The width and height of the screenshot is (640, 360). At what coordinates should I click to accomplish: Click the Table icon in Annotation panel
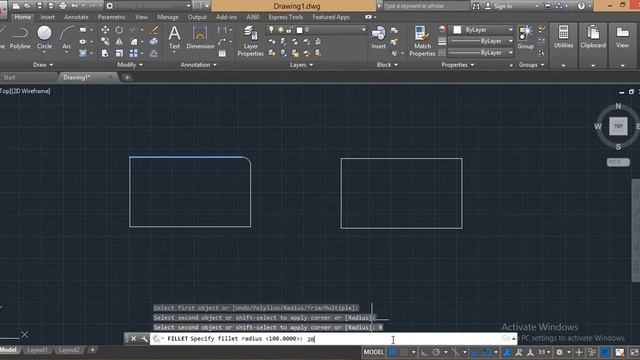pos(222,53)
